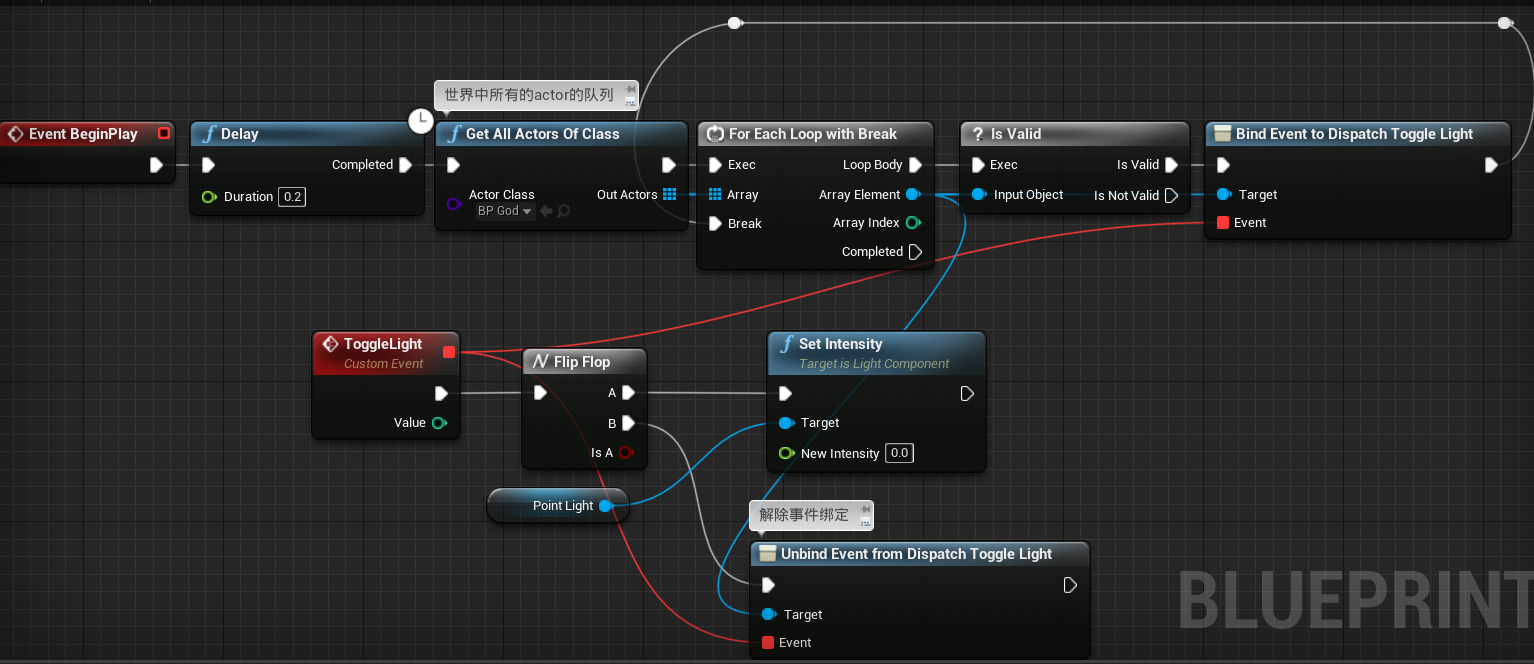1534x664 pixels.
Task: Edit the Duration value field showing 0.2
Action: coord(291,196)
